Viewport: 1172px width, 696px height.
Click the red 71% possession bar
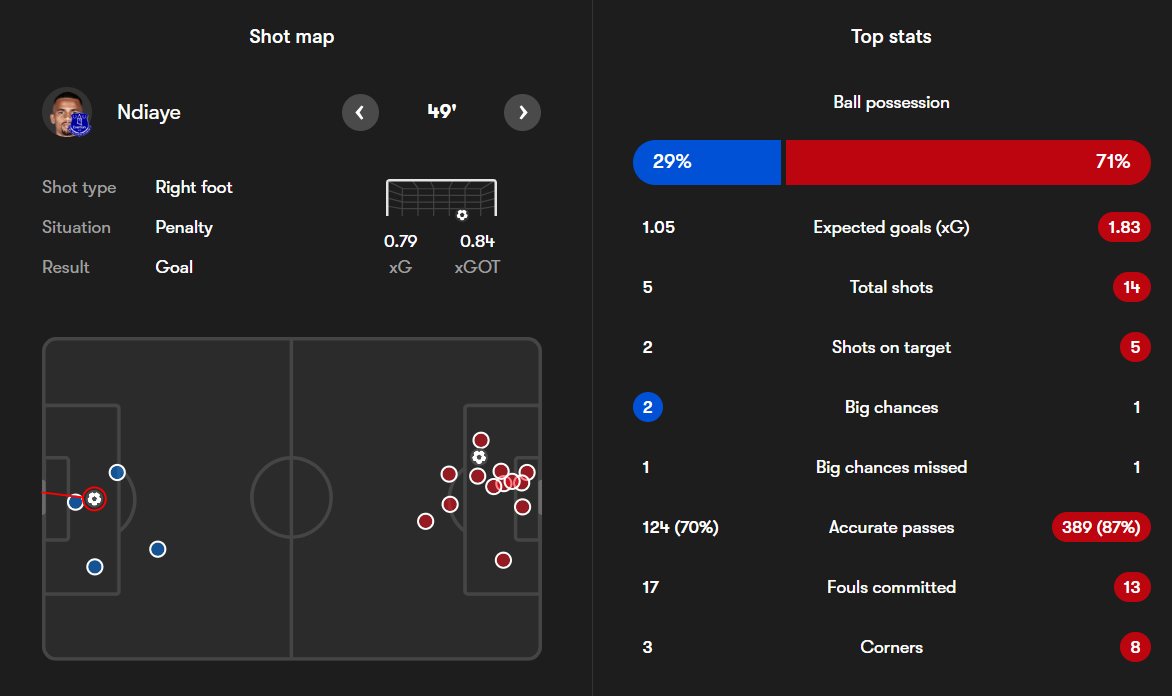coord(968,162)
